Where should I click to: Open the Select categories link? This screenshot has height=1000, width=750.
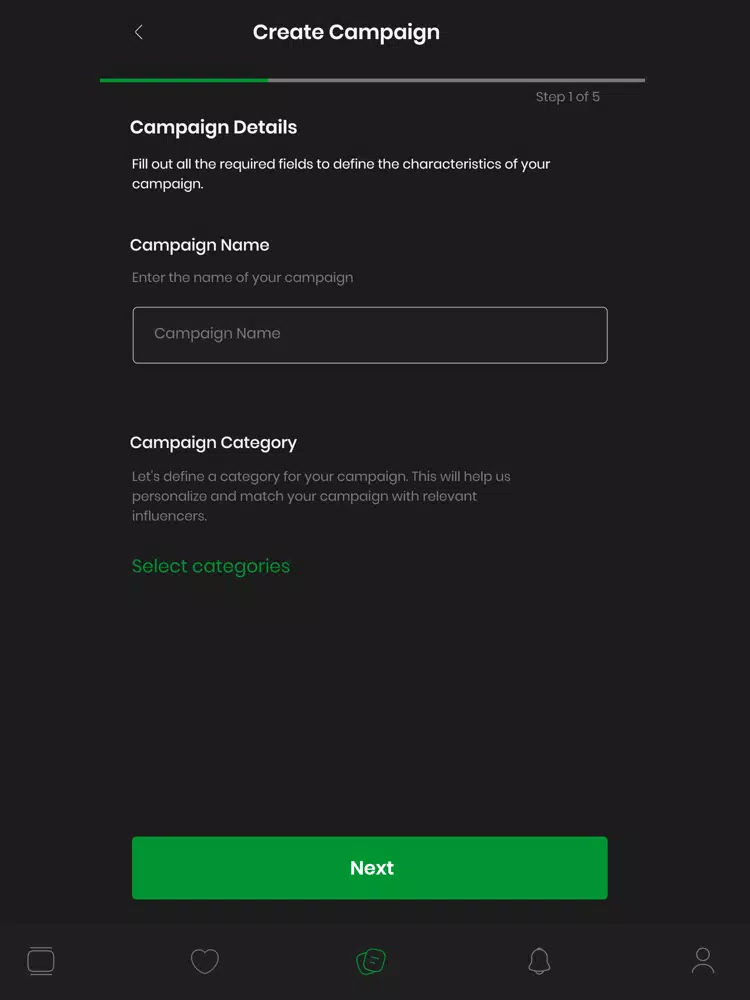[x=210, y=566]
